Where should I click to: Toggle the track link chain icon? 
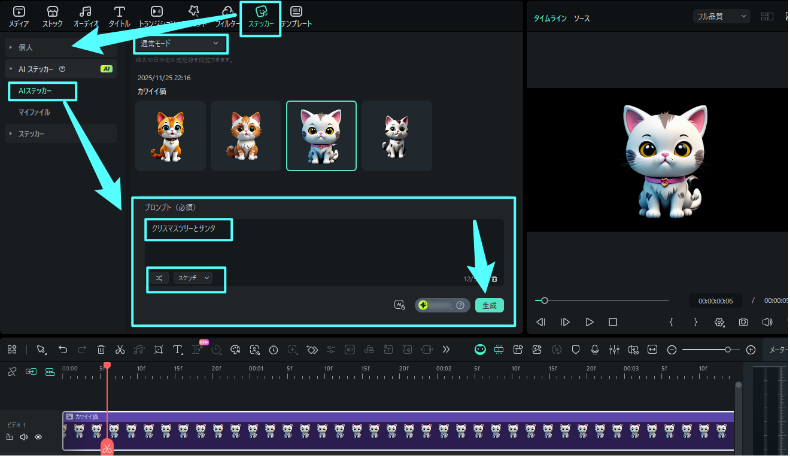(x=12, y=372)
